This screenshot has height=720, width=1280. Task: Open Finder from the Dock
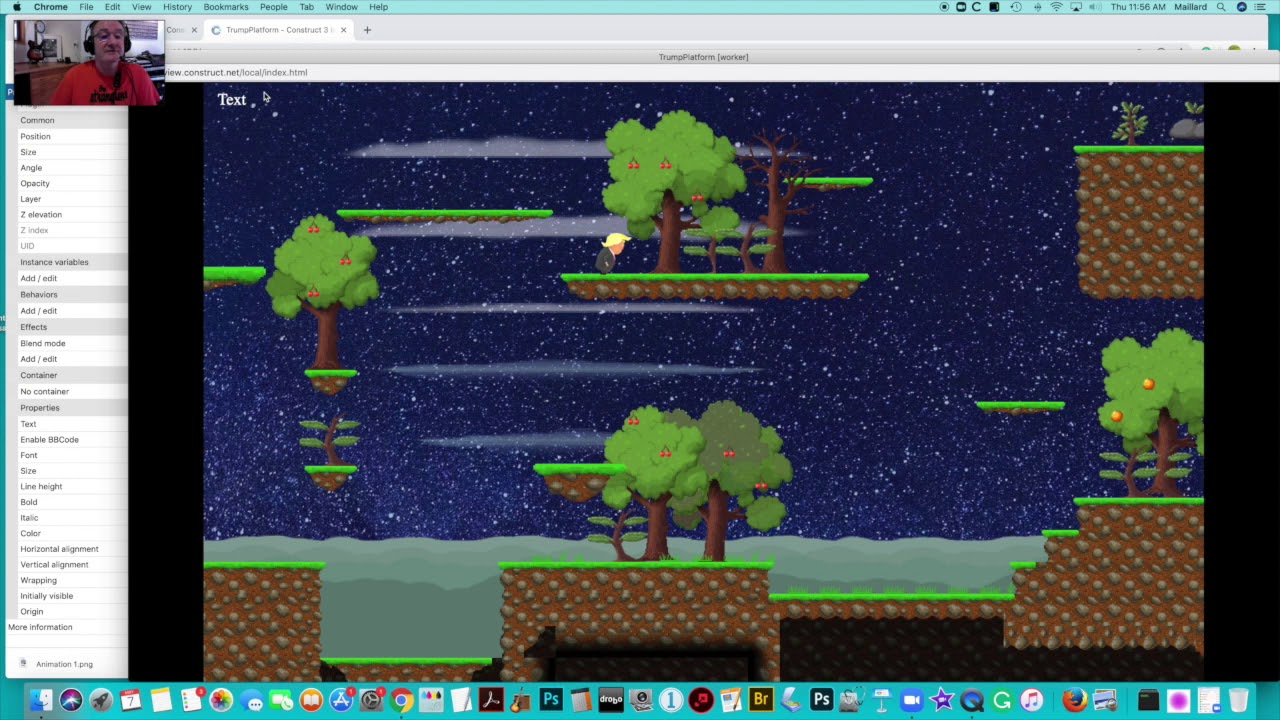40,700
